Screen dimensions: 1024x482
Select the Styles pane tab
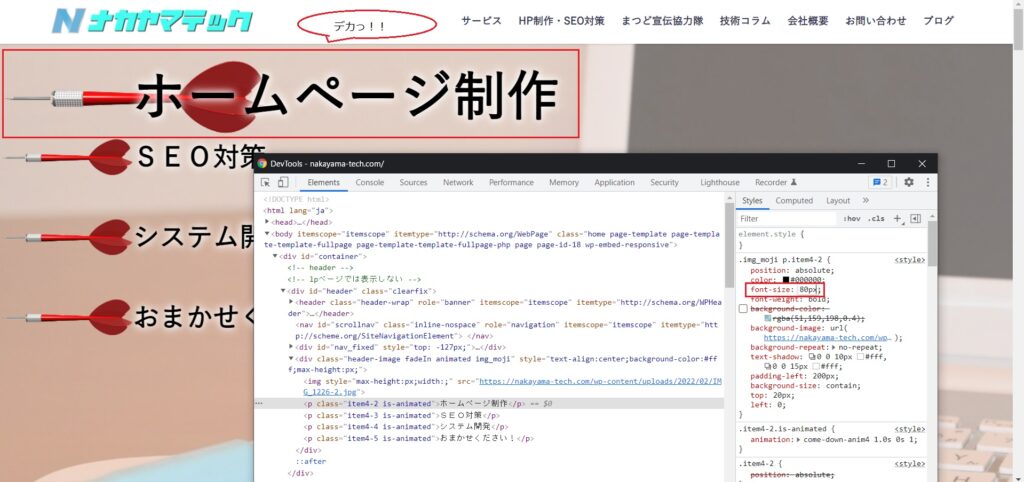(752, 201)
